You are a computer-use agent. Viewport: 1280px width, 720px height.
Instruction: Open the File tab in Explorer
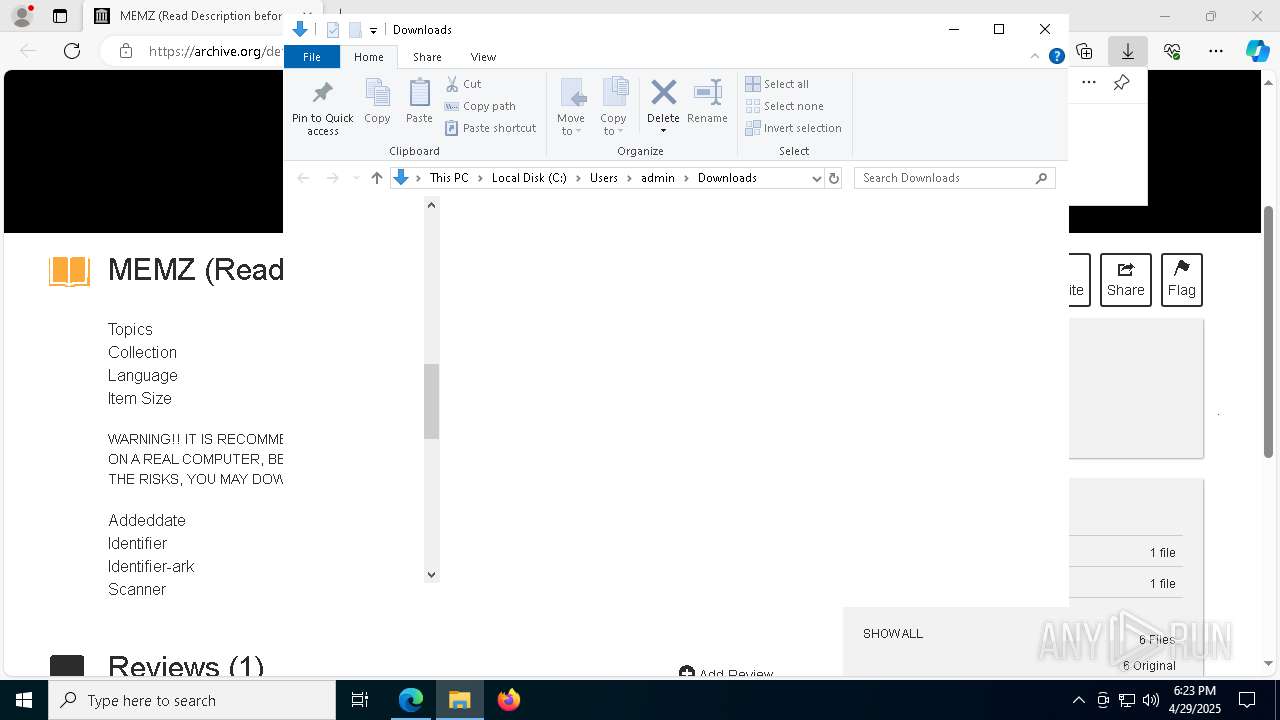tap(312, 57)
